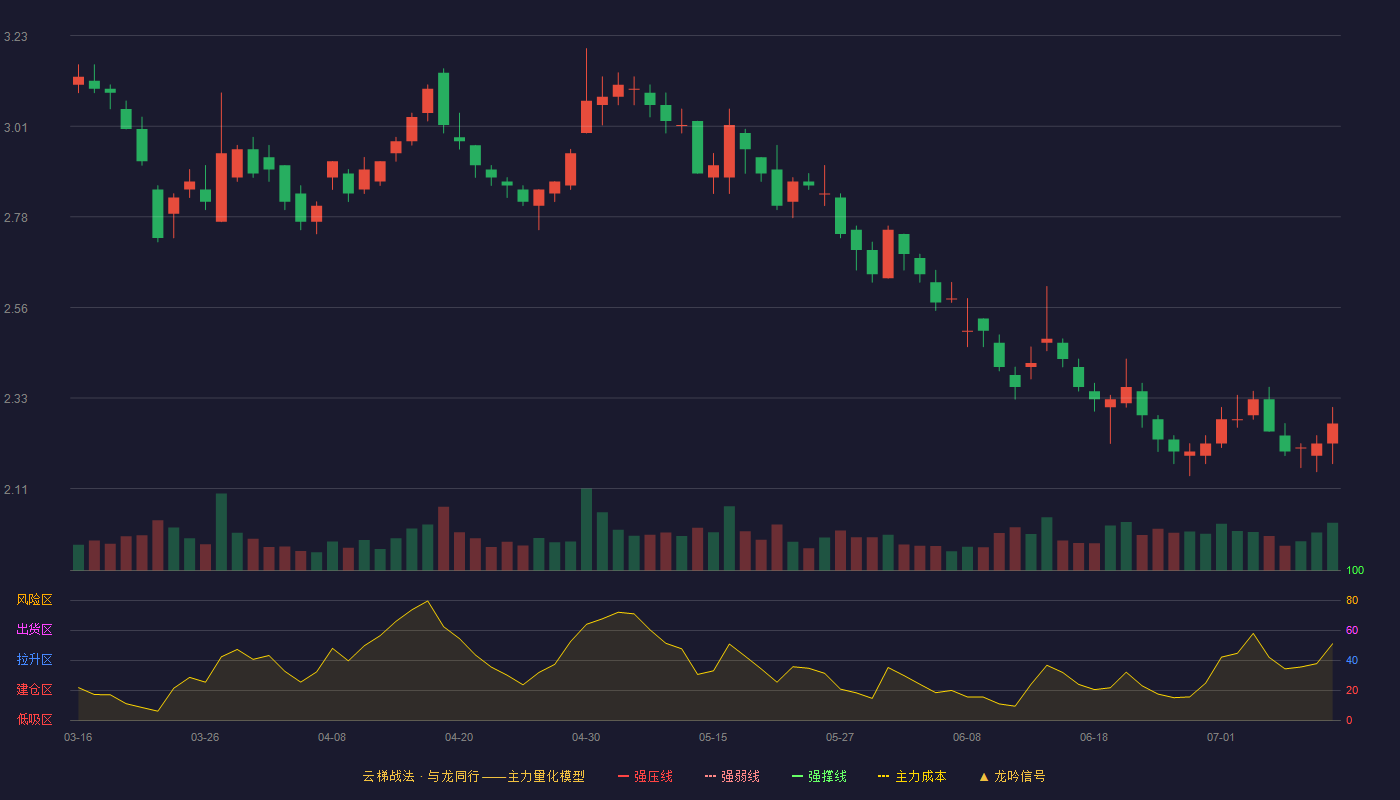Image resolution: width=1400 pixels, height=800 pixels.
Task: Toggle the 强撑线 legend series
Action: (x=819, y=776)
